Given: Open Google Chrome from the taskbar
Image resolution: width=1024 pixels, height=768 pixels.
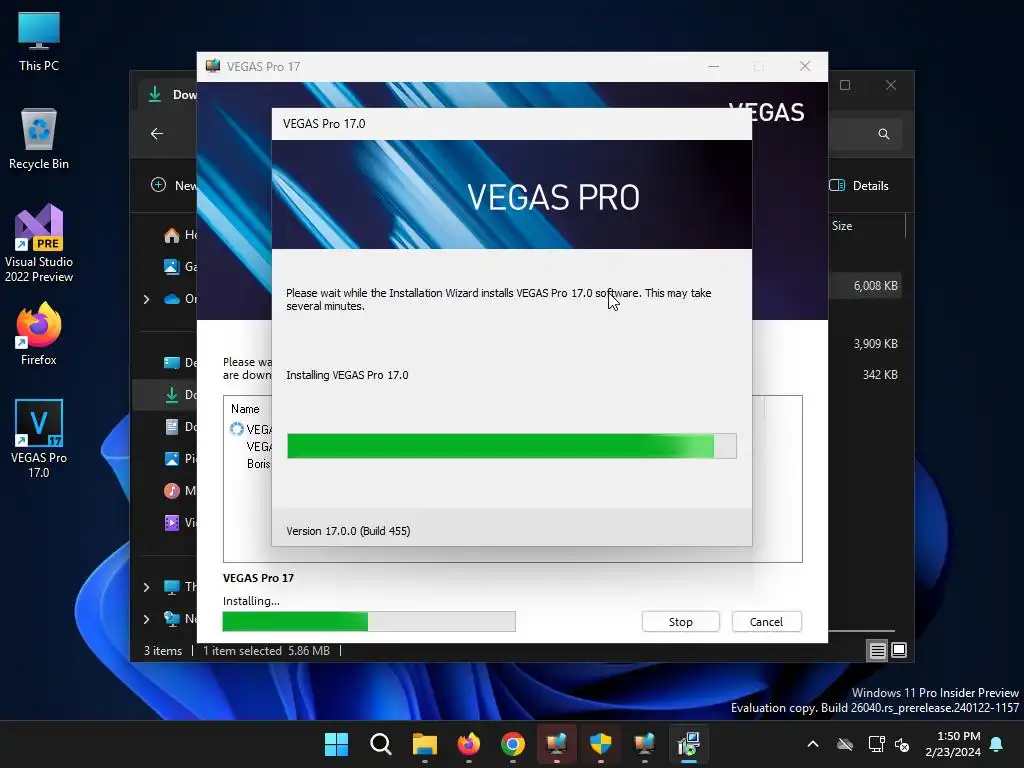Looking at the screenshot, I should (x=513, y=744).
